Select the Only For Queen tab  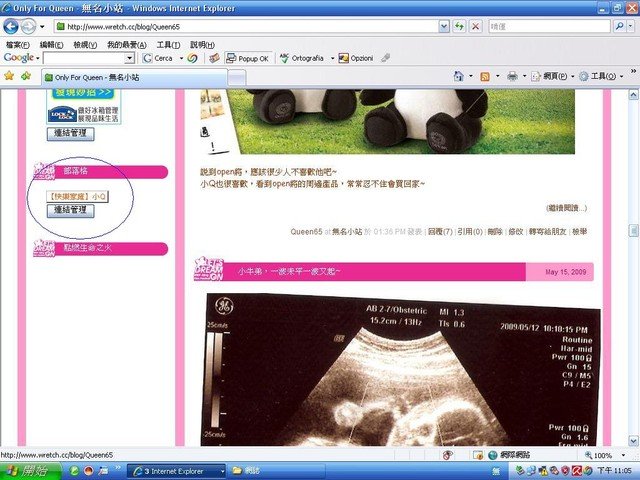pos(134,77)
